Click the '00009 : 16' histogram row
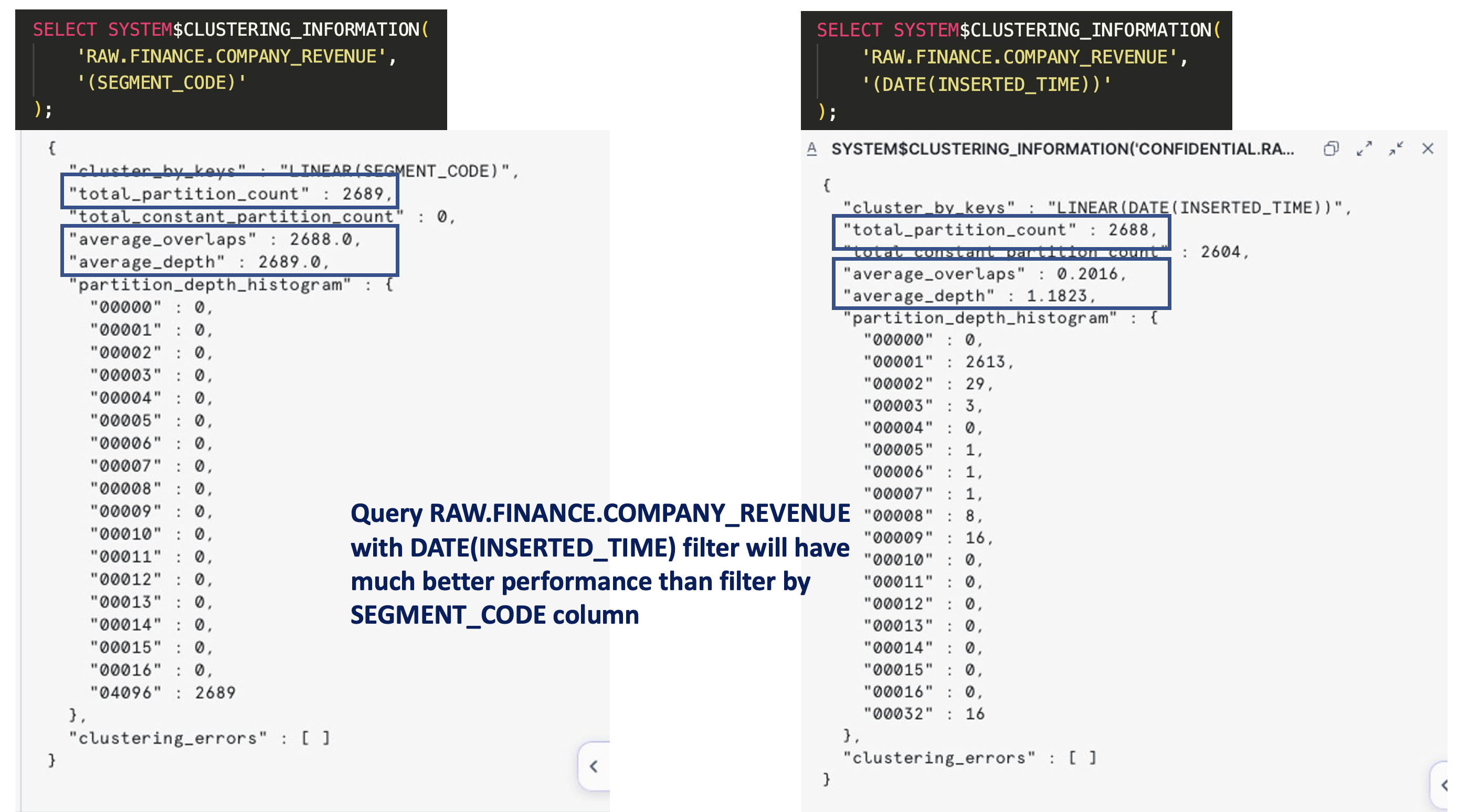This screenshot has height=812, width=1458. (x=928, y=538)
